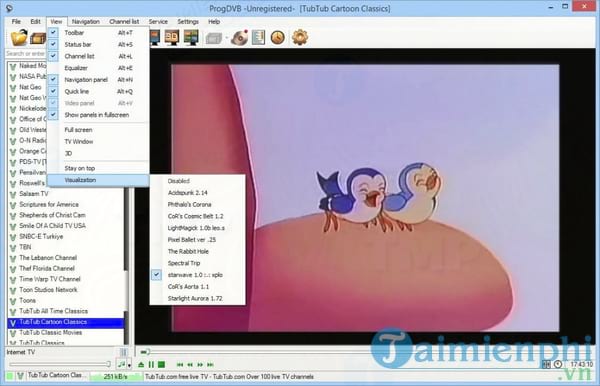Skip to next with the rightmost forward icon
The width and height of the screenshot is (600, 386).
pos(210,365)
